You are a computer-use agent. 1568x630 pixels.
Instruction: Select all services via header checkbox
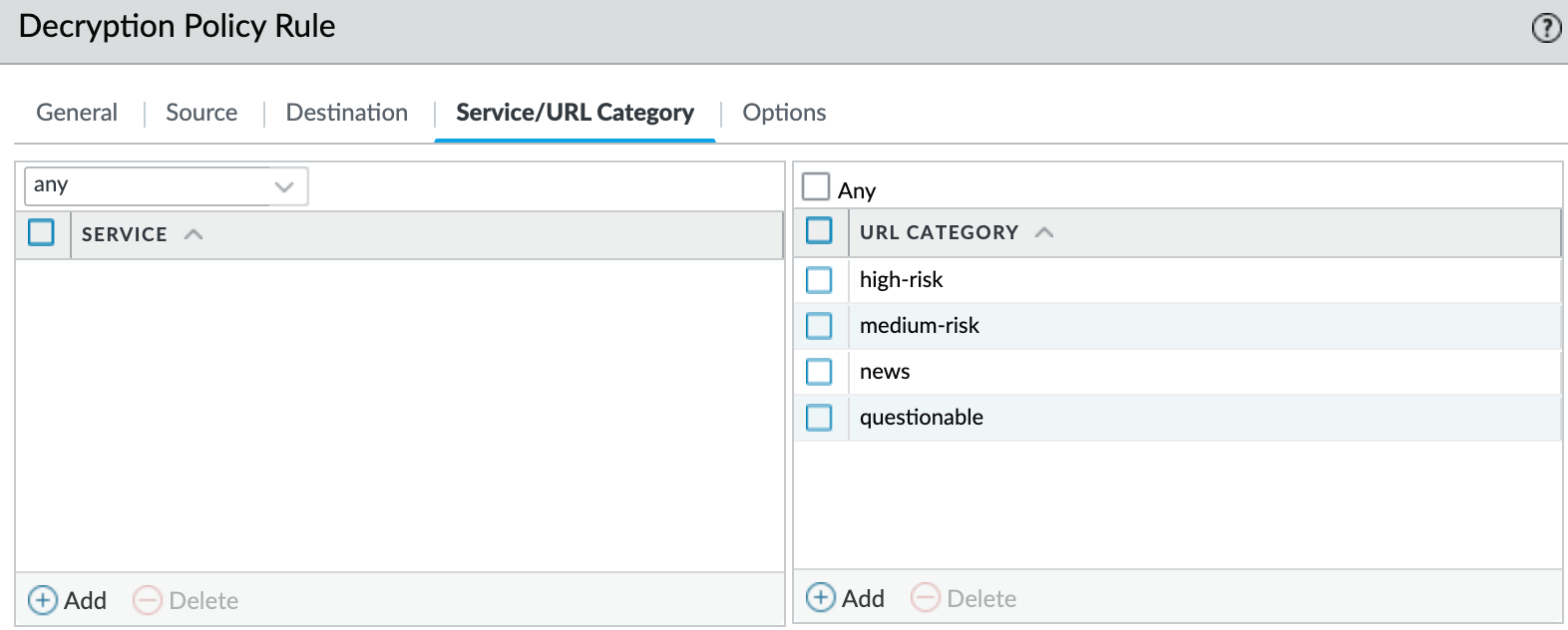click(41, 232)
